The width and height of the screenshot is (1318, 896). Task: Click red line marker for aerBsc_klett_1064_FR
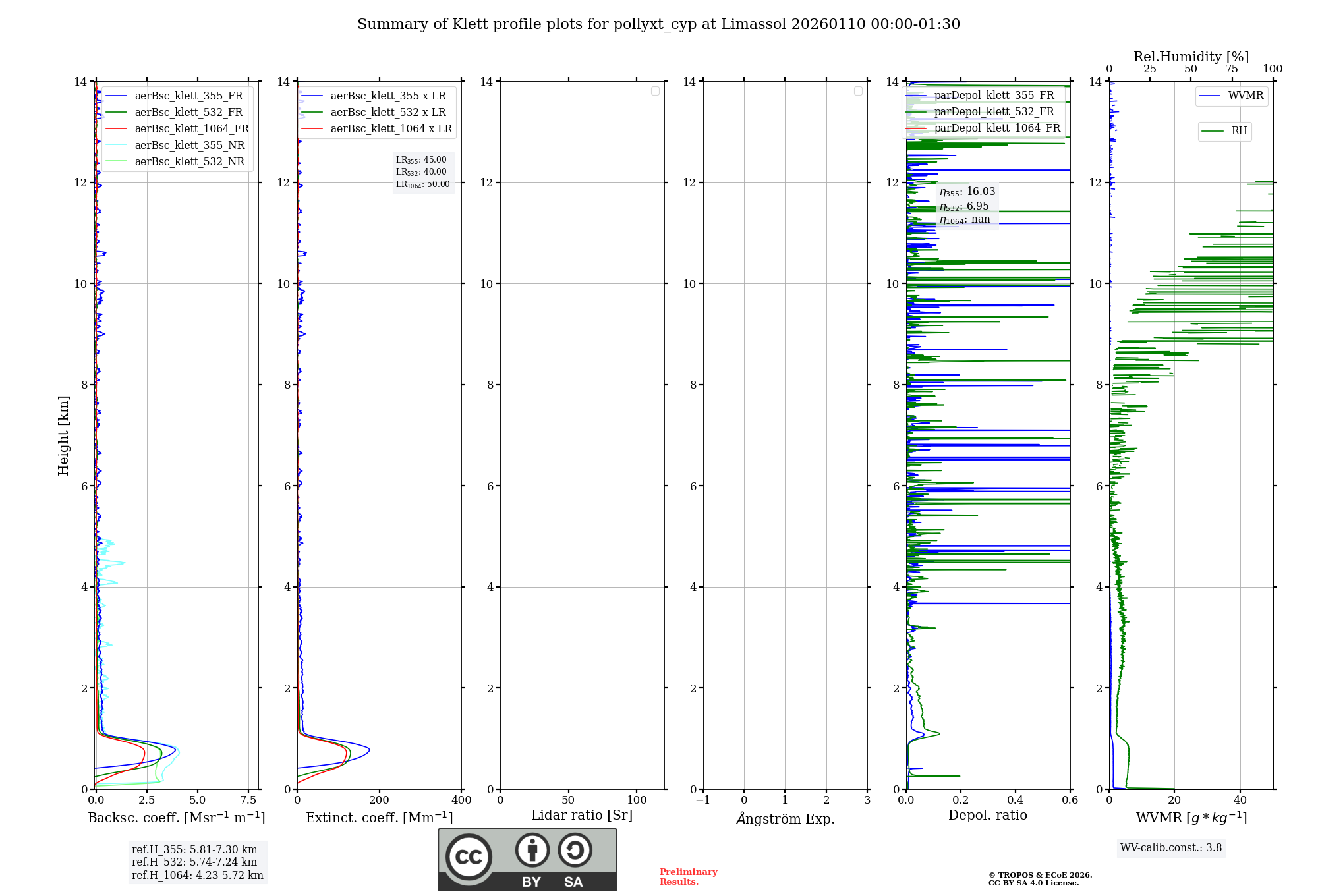click(x=117, y=129)
